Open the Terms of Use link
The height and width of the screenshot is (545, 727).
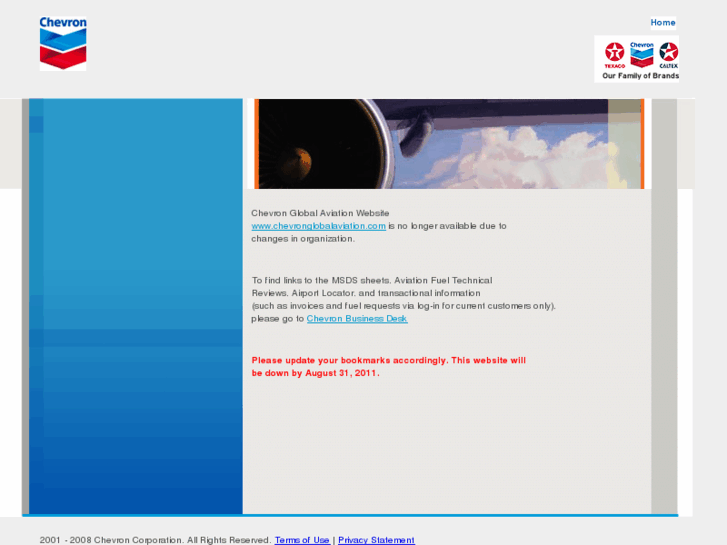302,540
